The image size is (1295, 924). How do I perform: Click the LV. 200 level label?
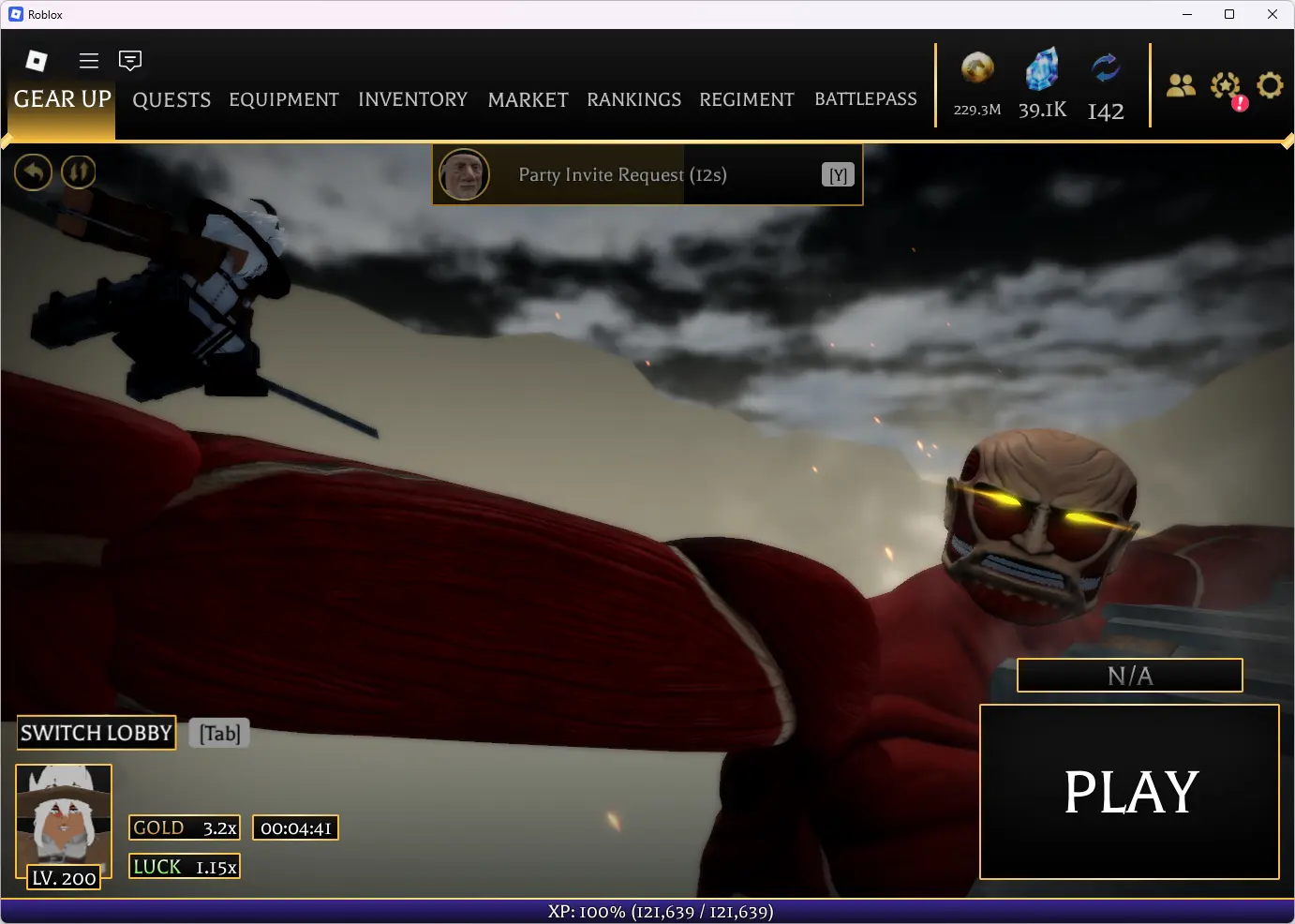[x=64, y=878]
